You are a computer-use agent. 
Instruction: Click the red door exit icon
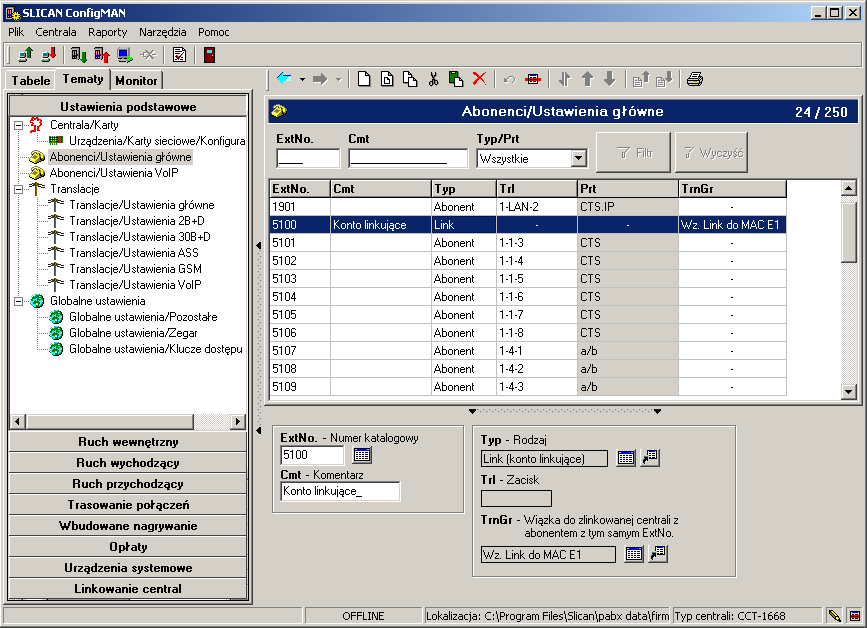click(209, 55)
